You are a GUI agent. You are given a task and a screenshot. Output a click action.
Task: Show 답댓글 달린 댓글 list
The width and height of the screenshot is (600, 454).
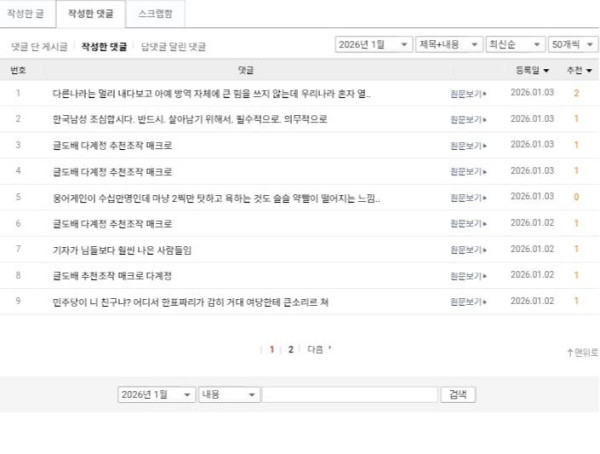tap(173, 46)
